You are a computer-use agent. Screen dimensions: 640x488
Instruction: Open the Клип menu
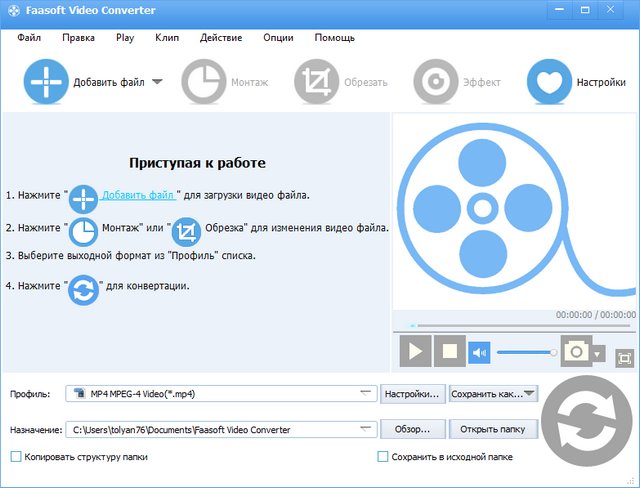tap(167, 37)
